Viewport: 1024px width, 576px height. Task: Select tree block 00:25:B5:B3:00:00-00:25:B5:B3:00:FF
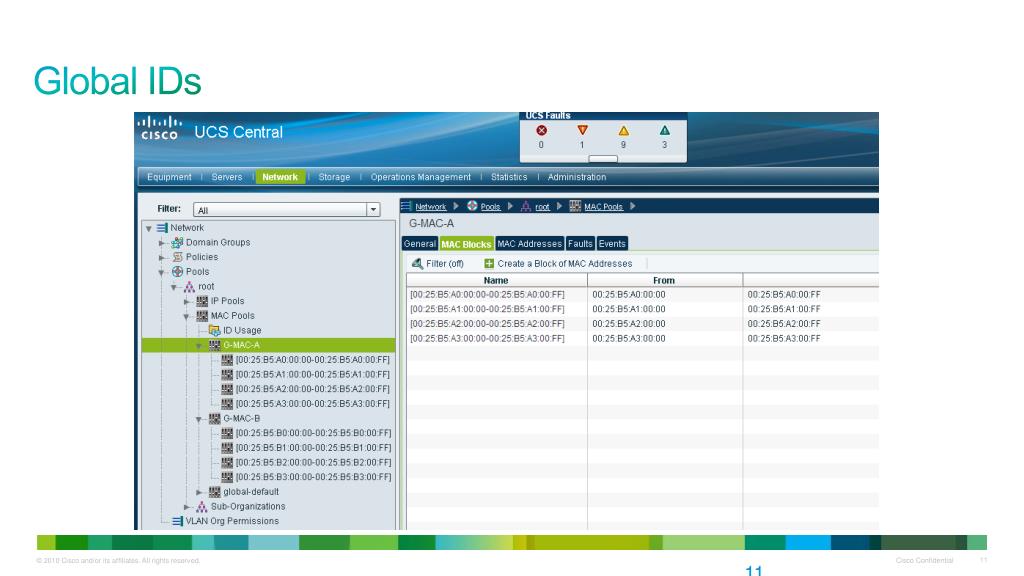313,477
